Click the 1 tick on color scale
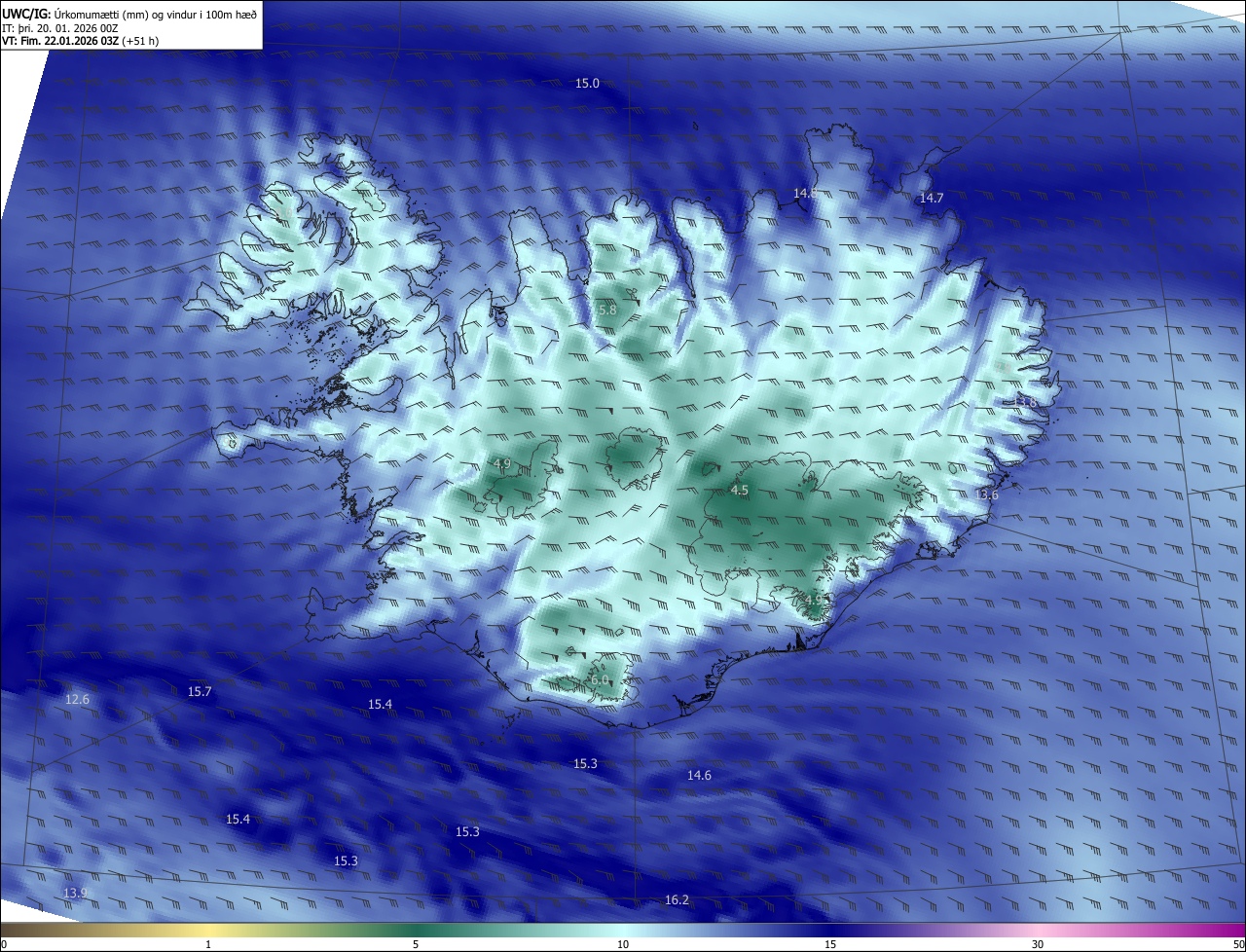Viewport: 1246px width, 952px height. pos(209,944)
